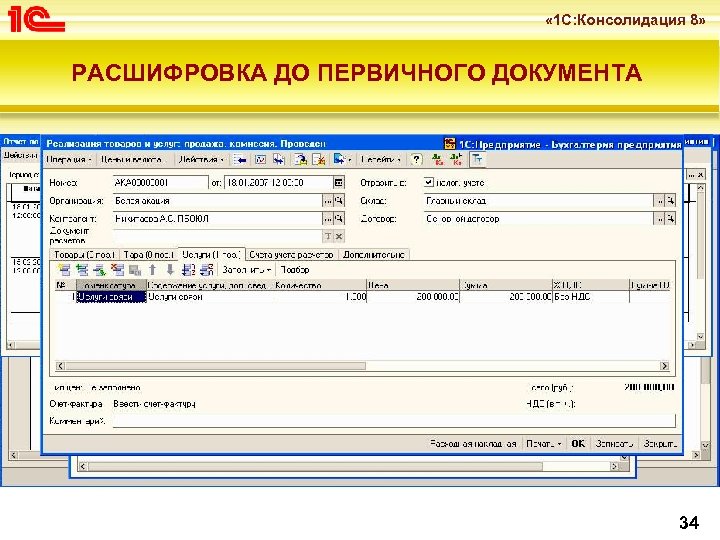Sort the table rows ascending
This screenshot has height=540, width=720.
pos(189,270)
